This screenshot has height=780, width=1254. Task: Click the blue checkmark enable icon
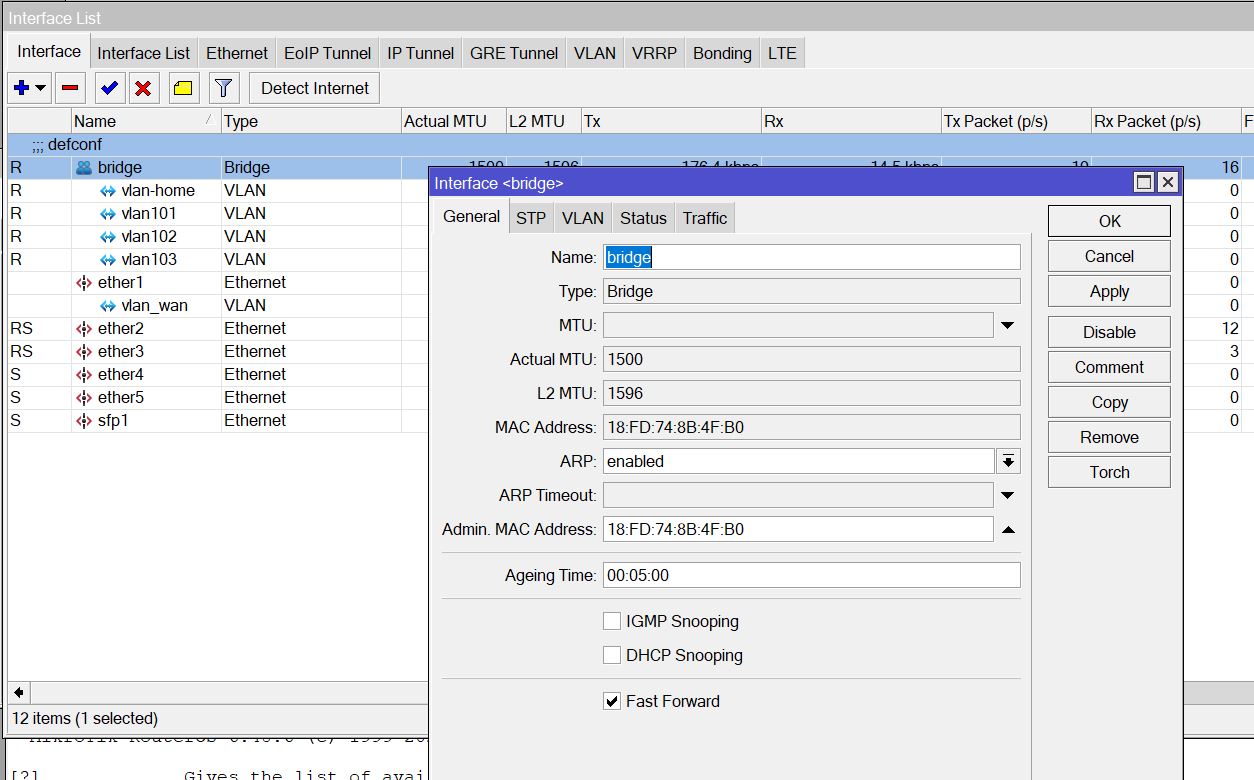110,88
